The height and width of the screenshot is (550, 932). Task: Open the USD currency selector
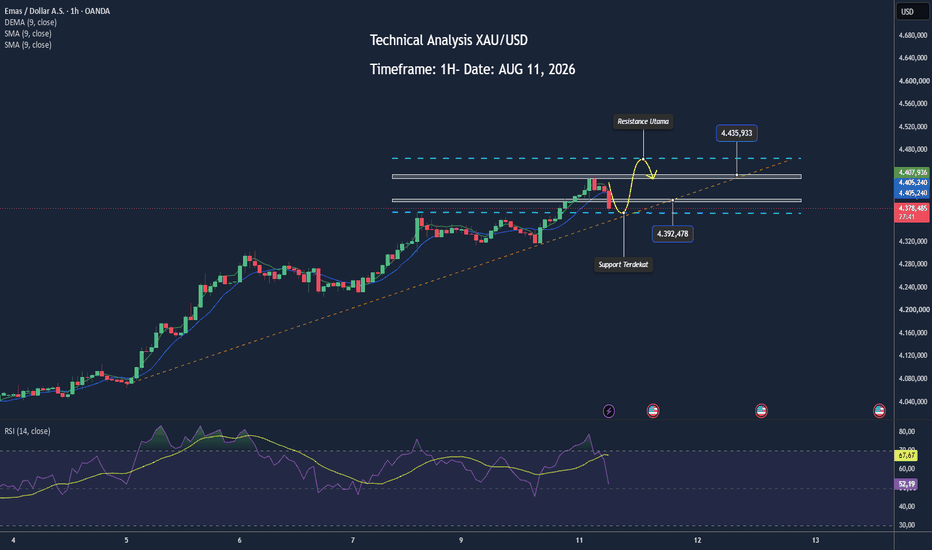tap(912, 11)
